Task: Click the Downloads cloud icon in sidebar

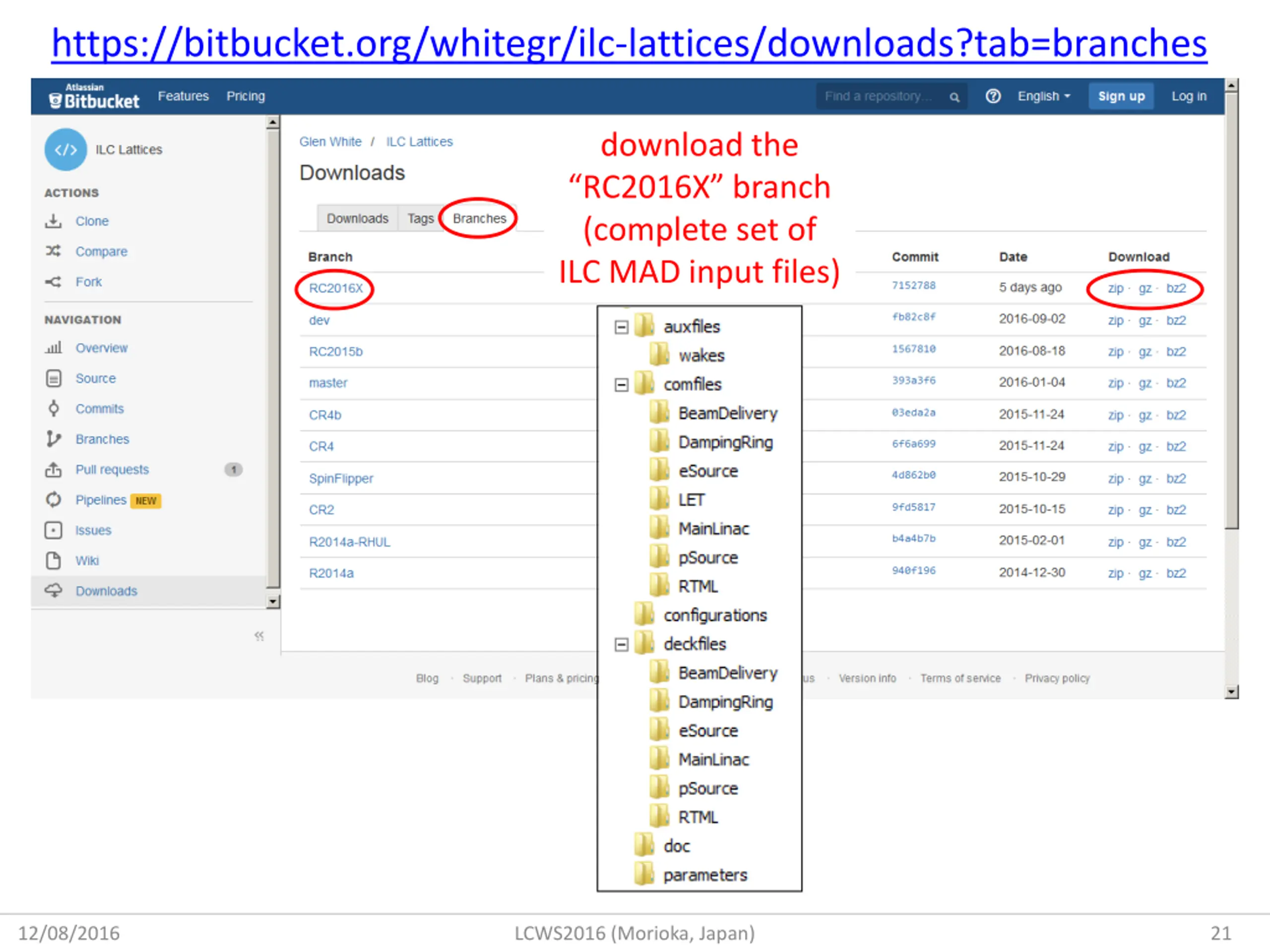Action: pos(54,591)
